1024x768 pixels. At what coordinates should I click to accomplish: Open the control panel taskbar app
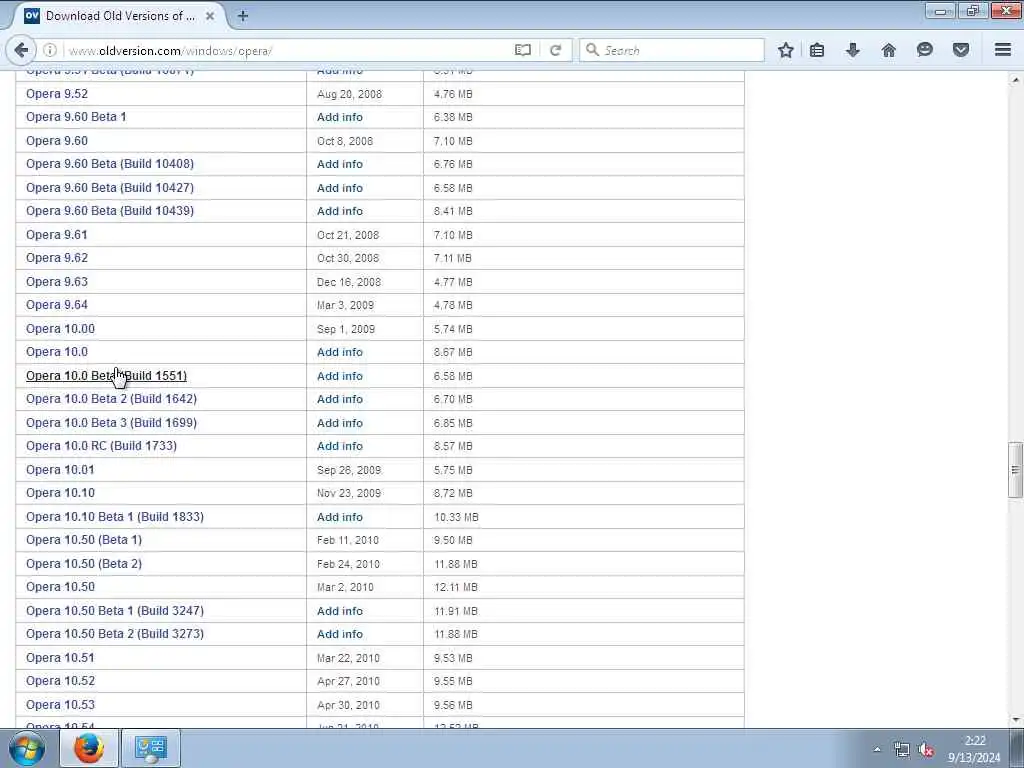pyautogui.click(x=151, y=748)
